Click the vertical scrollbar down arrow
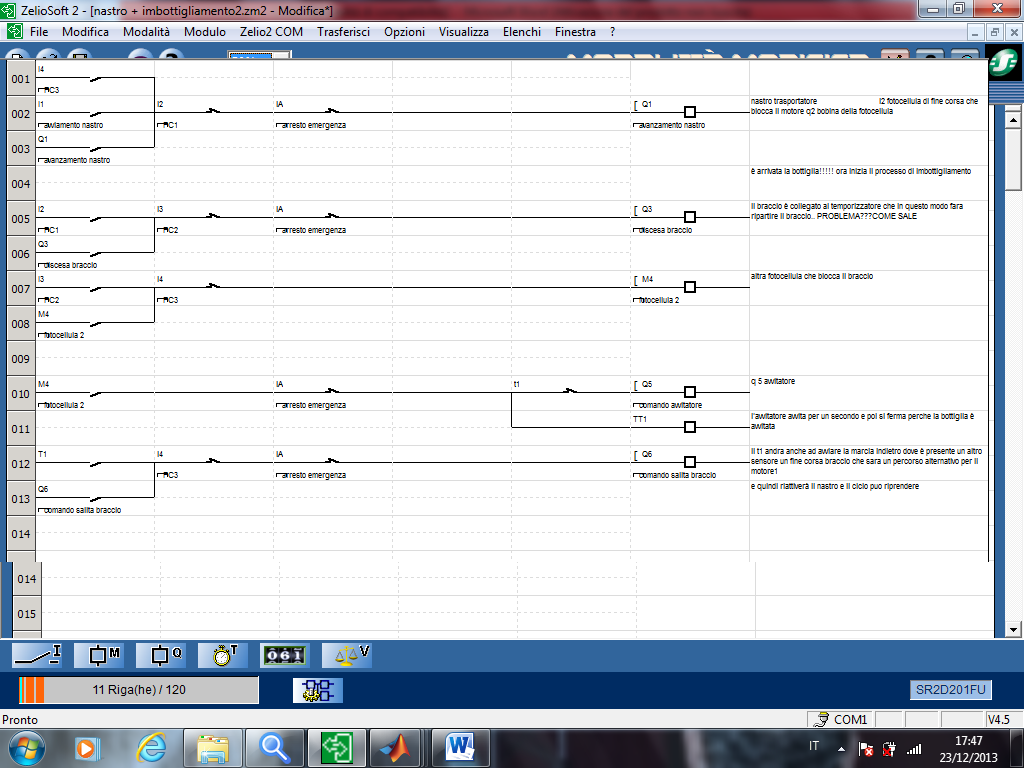The width and height of the screenshot is (1024, 768). (1013, 629)
